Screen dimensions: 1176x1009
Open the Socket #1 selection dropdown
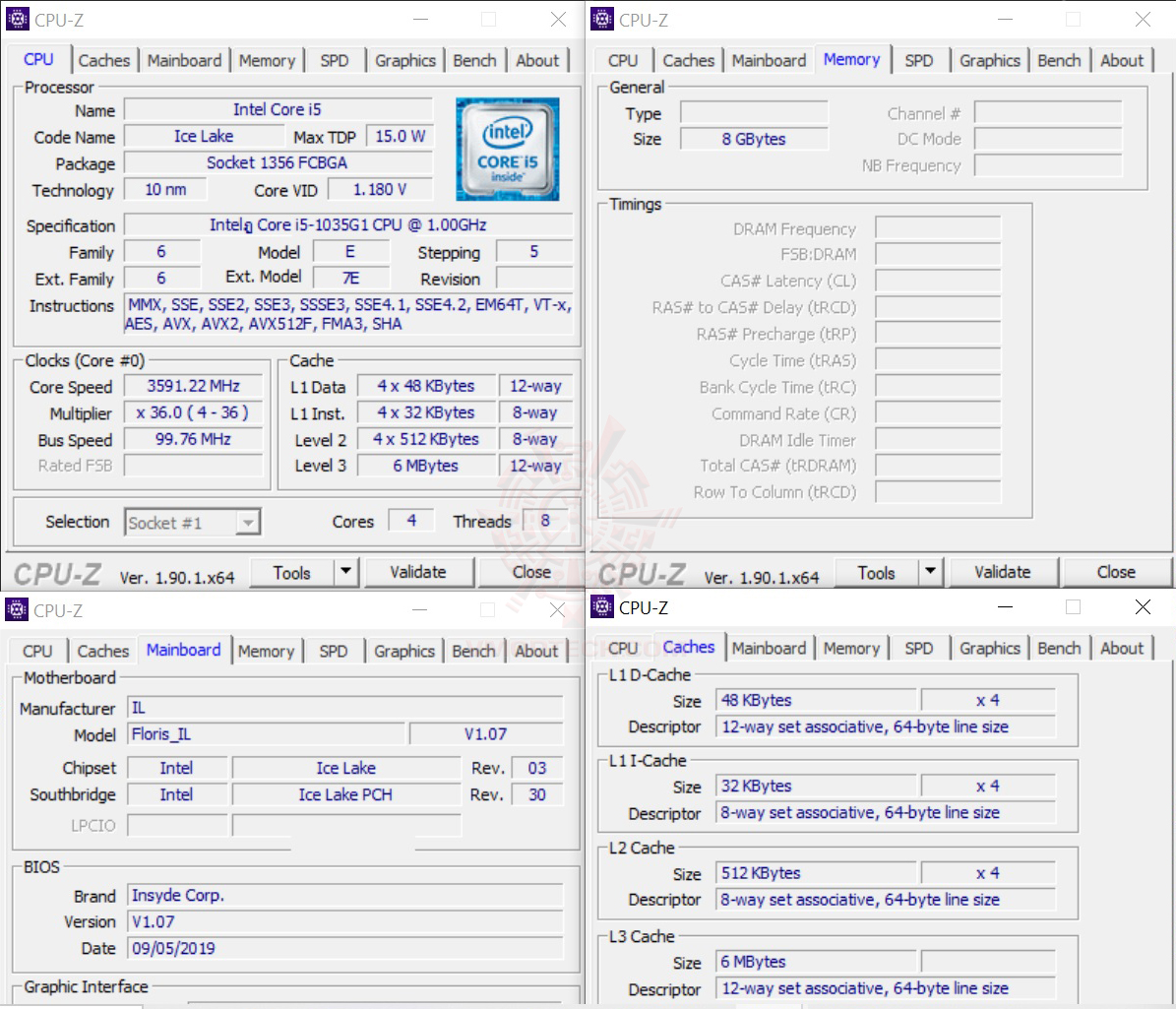coord(193,523)
